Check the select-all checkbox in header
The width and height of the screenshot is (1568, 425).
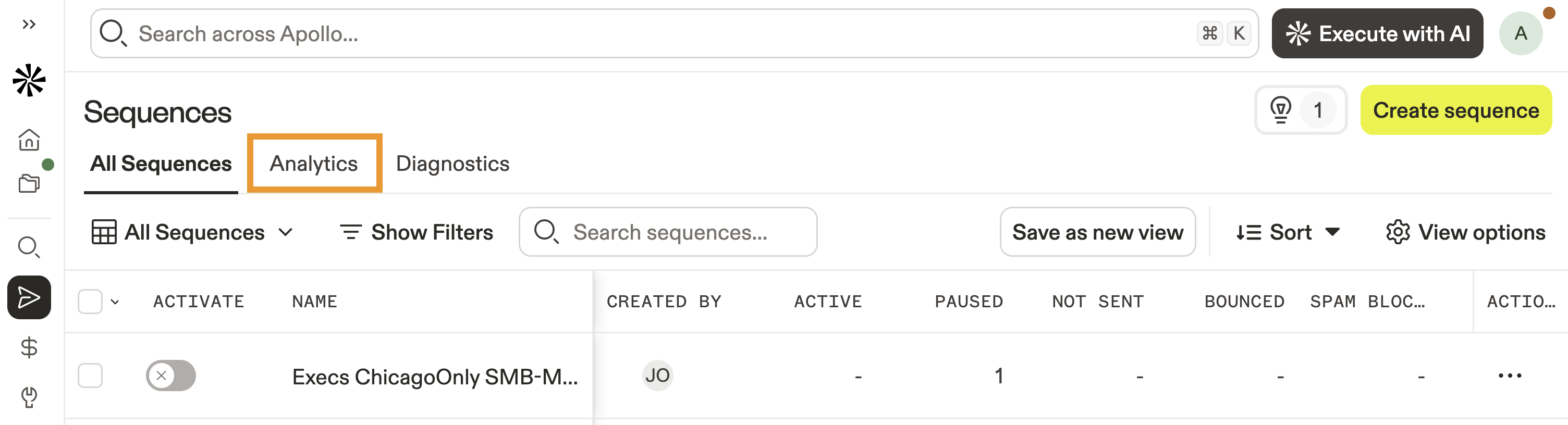pyautogui.click(x=90, y=302)
